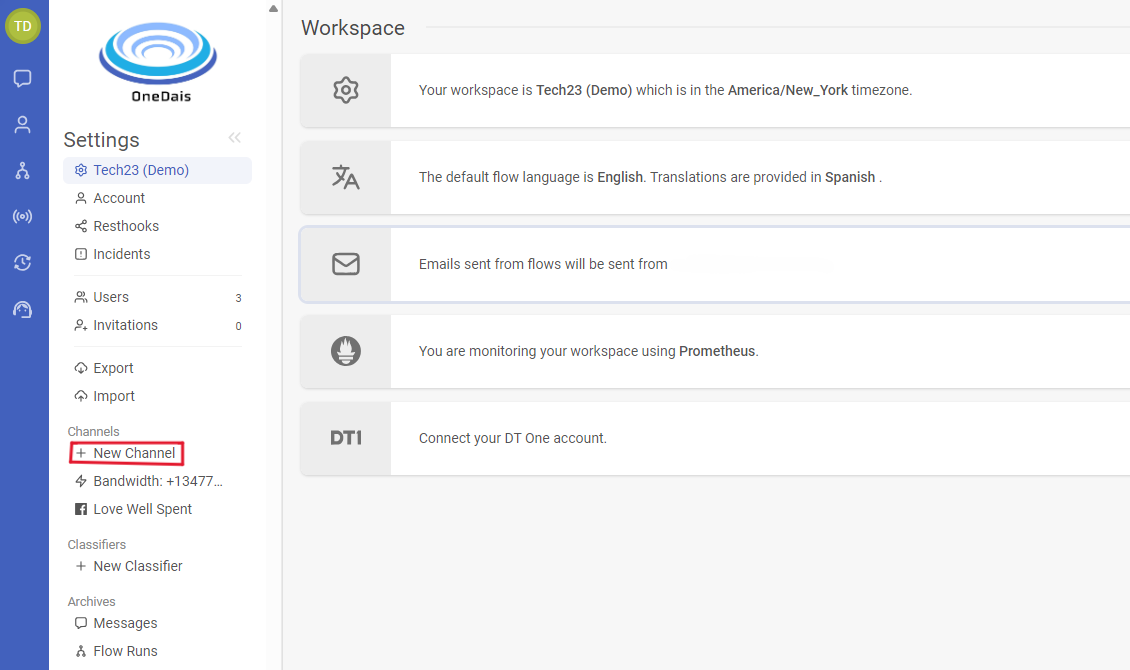1130x670 pixels.
Task: Open the Prometheus monitoring card
Action: click(x=714, y=351)
